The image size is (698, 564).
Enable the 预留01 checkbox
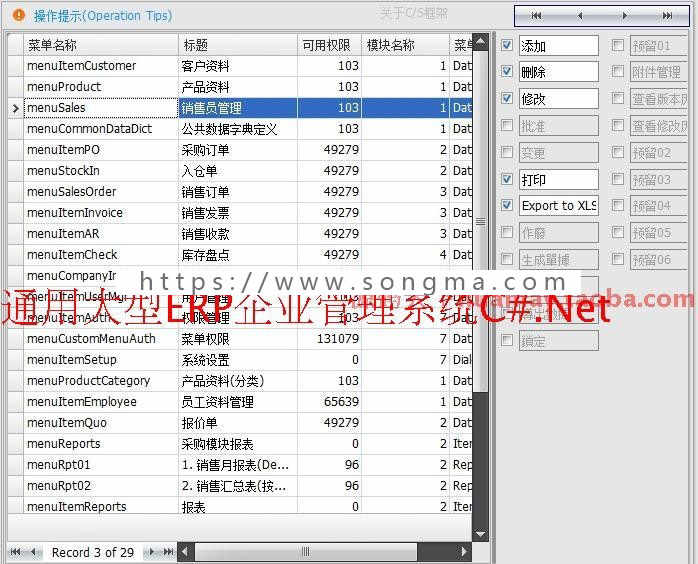click(x=617, y=45)
